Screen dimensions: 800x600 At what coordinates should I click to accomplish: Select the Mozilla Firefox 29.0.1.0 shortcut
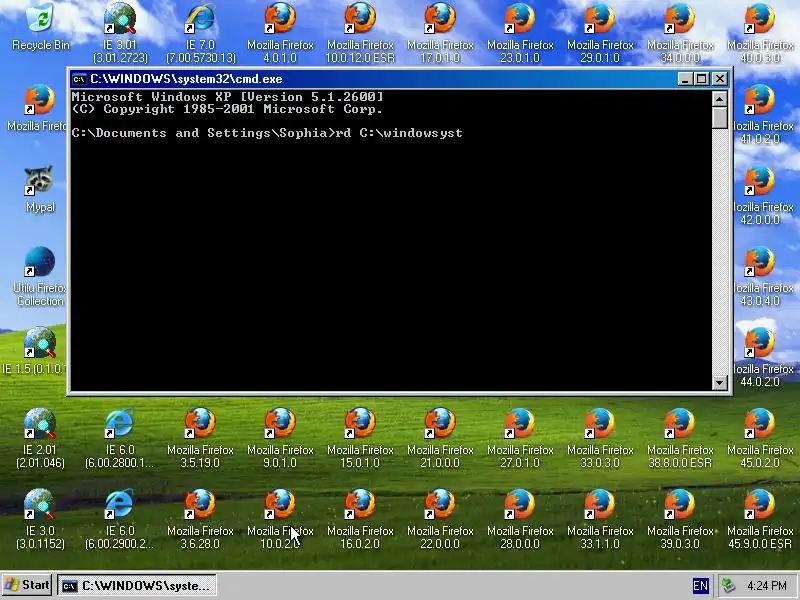600,33
